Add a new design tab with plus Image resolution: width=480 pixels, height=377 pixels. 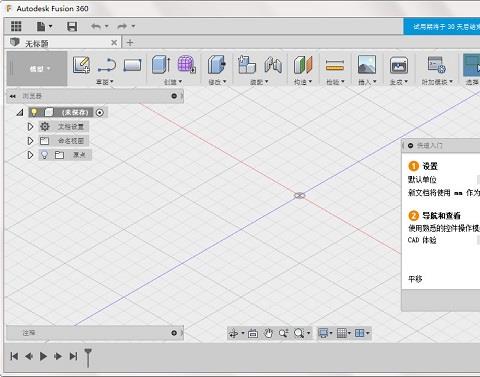click(130, 43)
